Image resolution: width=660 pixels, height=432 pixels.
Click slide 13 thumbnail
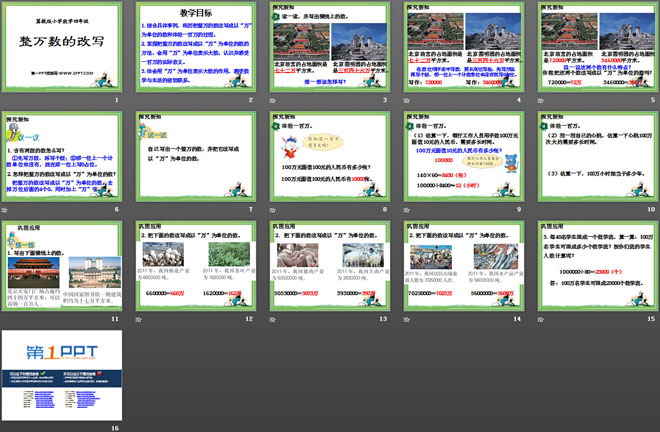pyautogui.click(x=329, y=265)
